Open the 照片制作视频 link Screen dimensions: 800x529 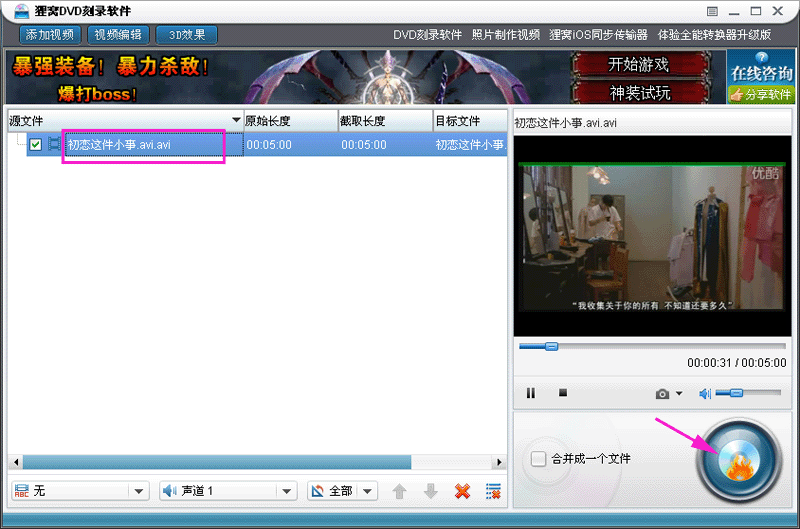[506, 35]
